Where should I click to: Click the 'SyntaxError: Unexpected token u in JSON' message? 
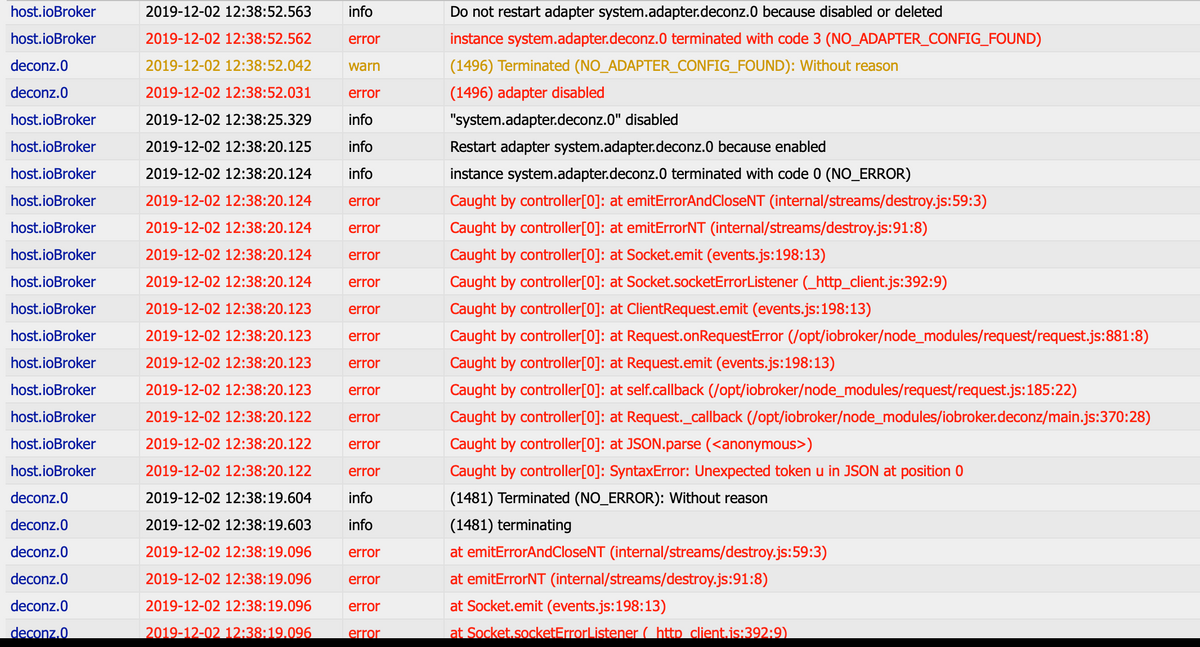[707, 471]
